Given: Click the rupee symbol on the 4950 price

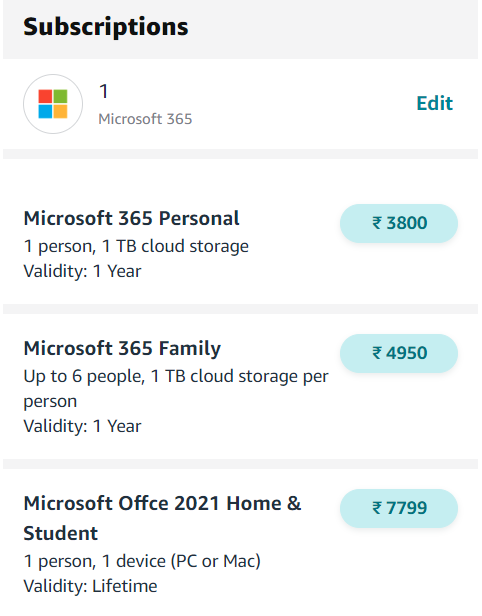Looking at the screenshot, I should point(377,353).
